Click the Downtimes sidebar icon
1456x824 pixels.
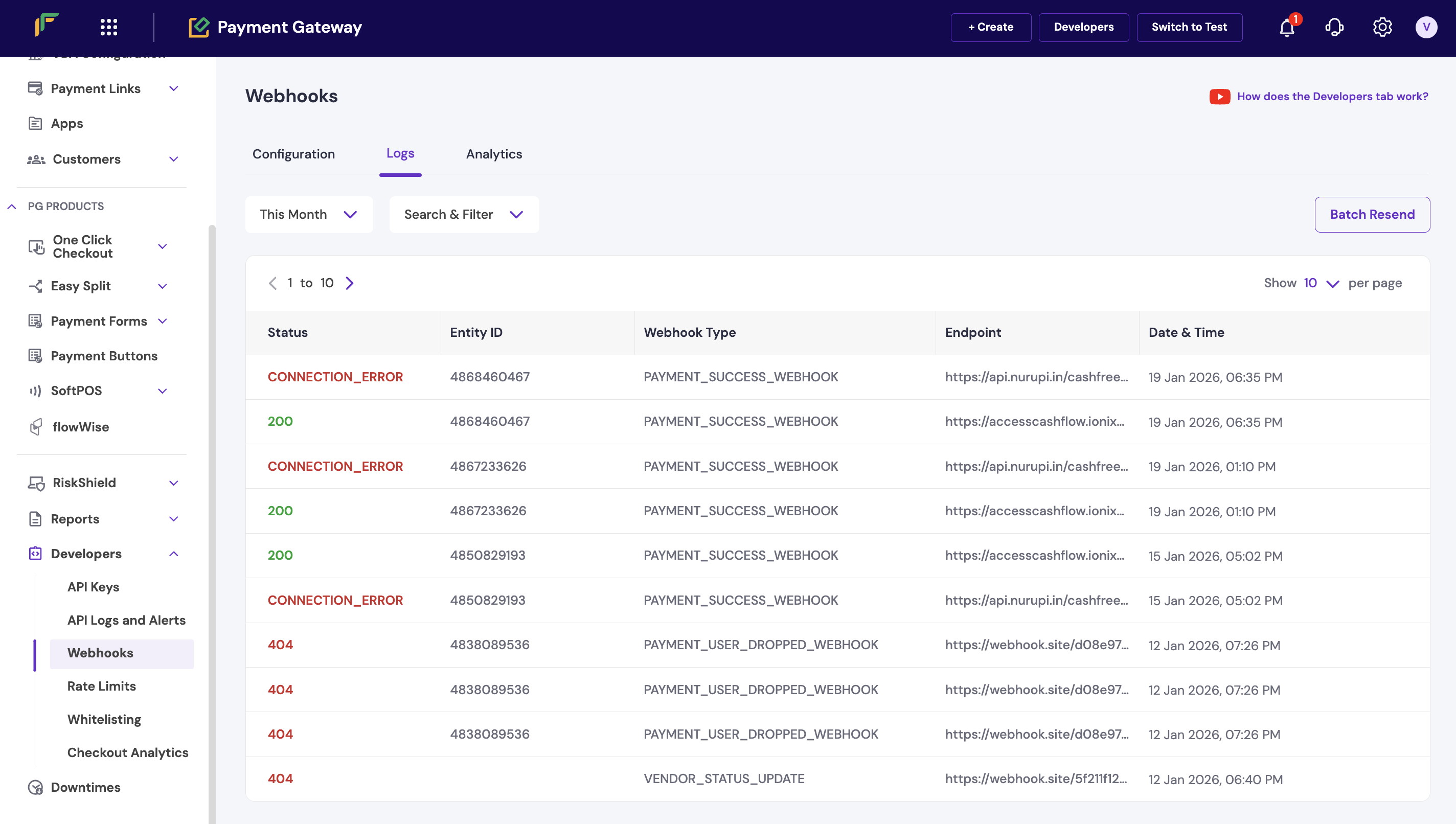(36, 787)
